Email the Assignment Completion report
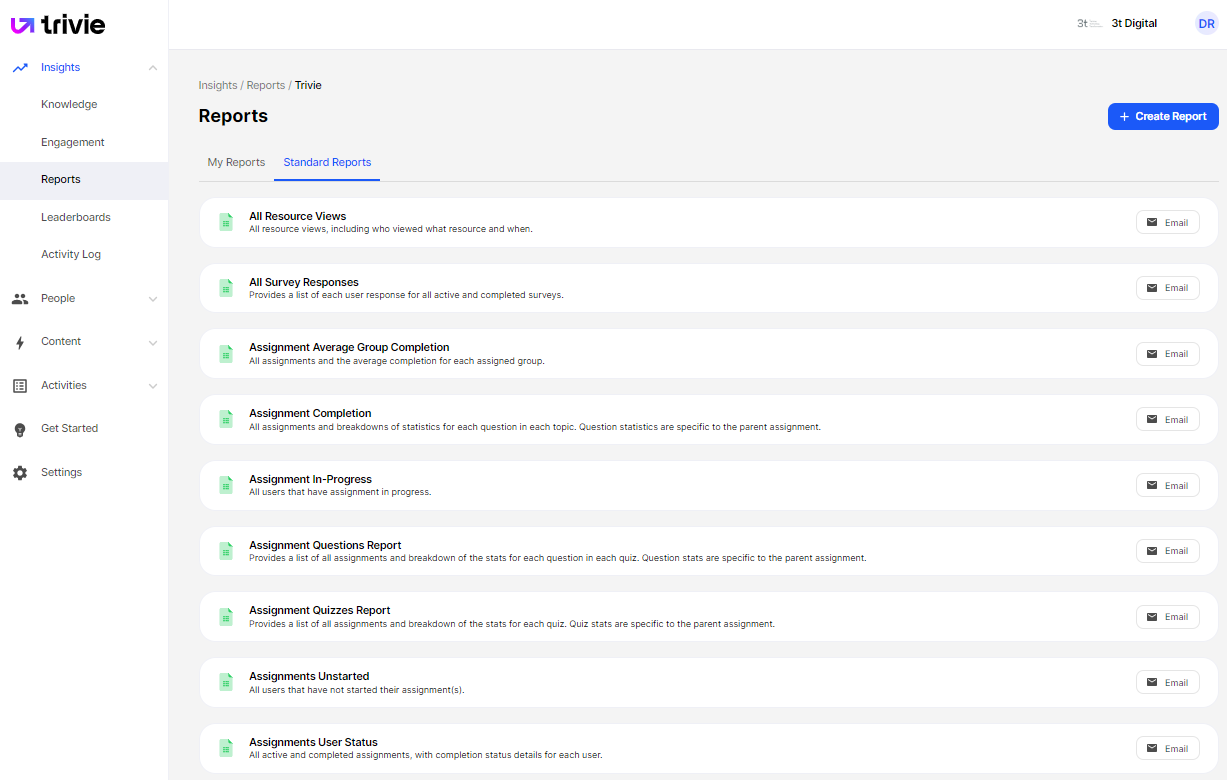Screen dimensions: 1227x780 [x=1167, y=420]
